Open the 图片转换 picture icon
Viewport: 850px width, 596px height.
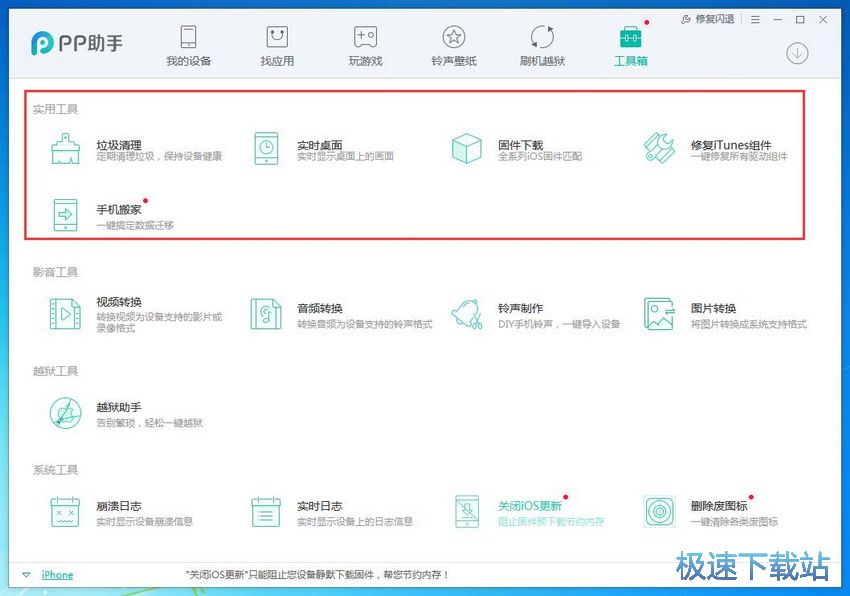tap(659, 313)
